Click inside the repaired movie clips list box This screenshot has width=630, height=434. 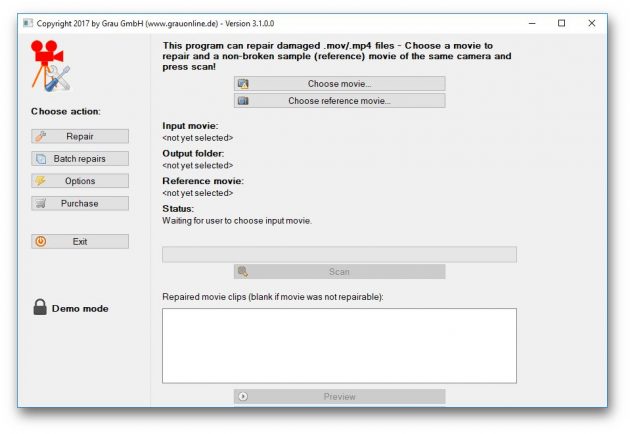point(340,346)
